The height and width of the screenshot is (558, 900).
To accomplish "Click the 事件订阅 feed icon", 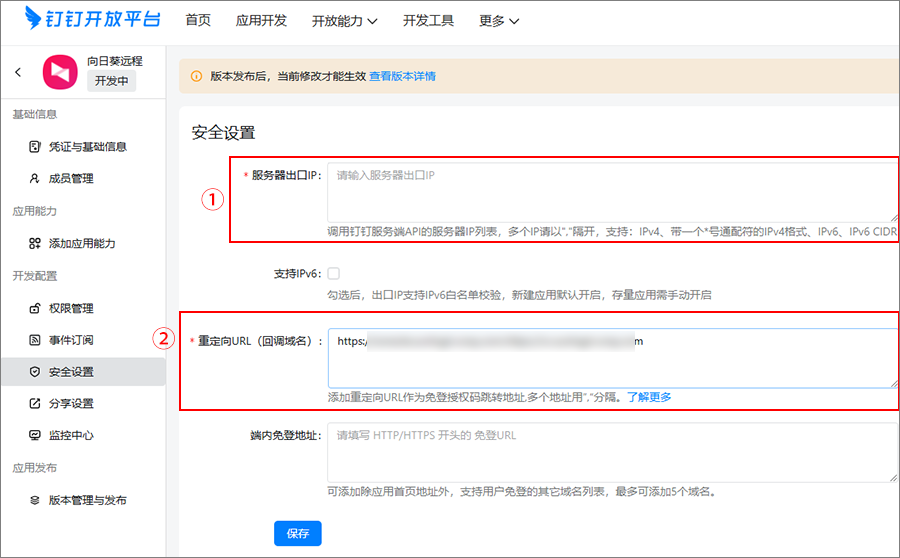I will pos(34,340).
